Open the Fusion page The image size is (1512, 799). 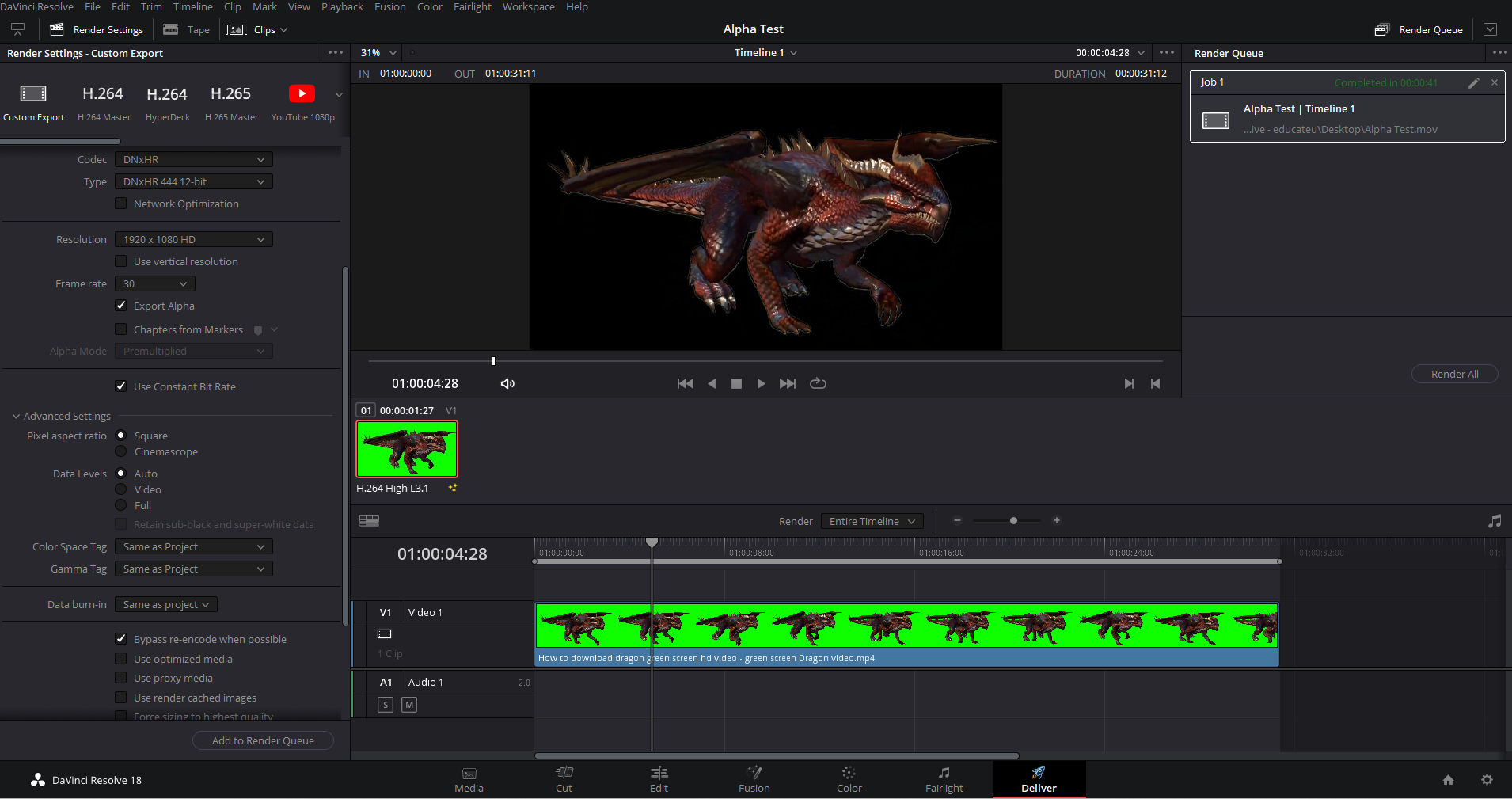pyautogui.click(x=754, y=780)
